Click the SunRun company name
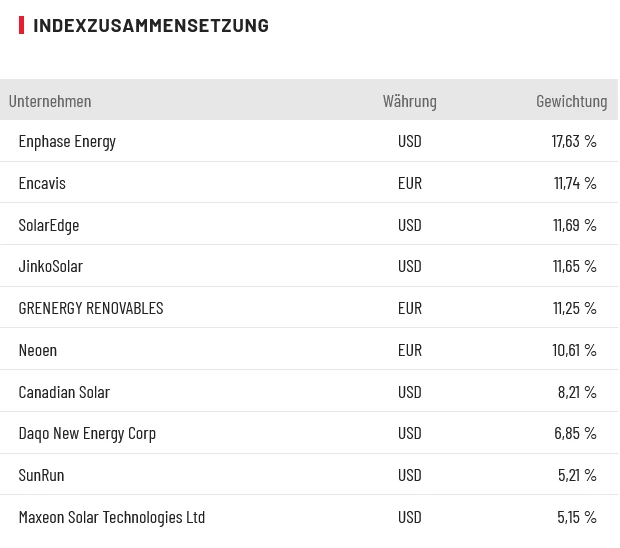Image resolution: width=620 pixels, height=548 pixels. click(41, 475)
